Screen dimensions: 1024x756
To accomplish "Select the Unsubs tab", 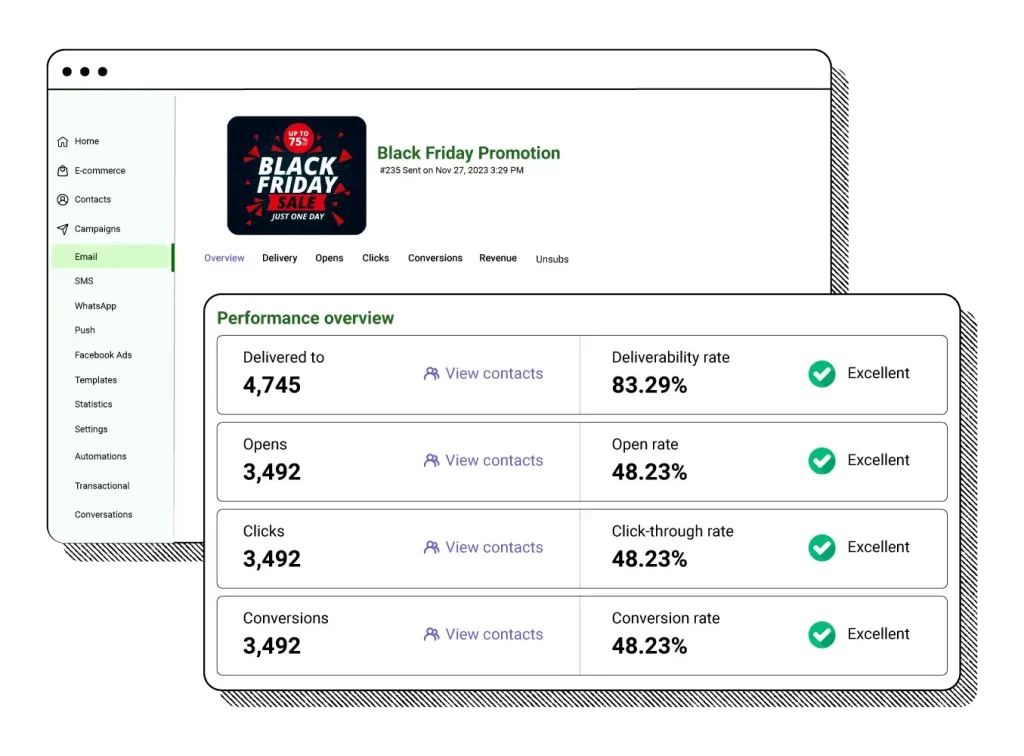I will click(x=552, y=259).
